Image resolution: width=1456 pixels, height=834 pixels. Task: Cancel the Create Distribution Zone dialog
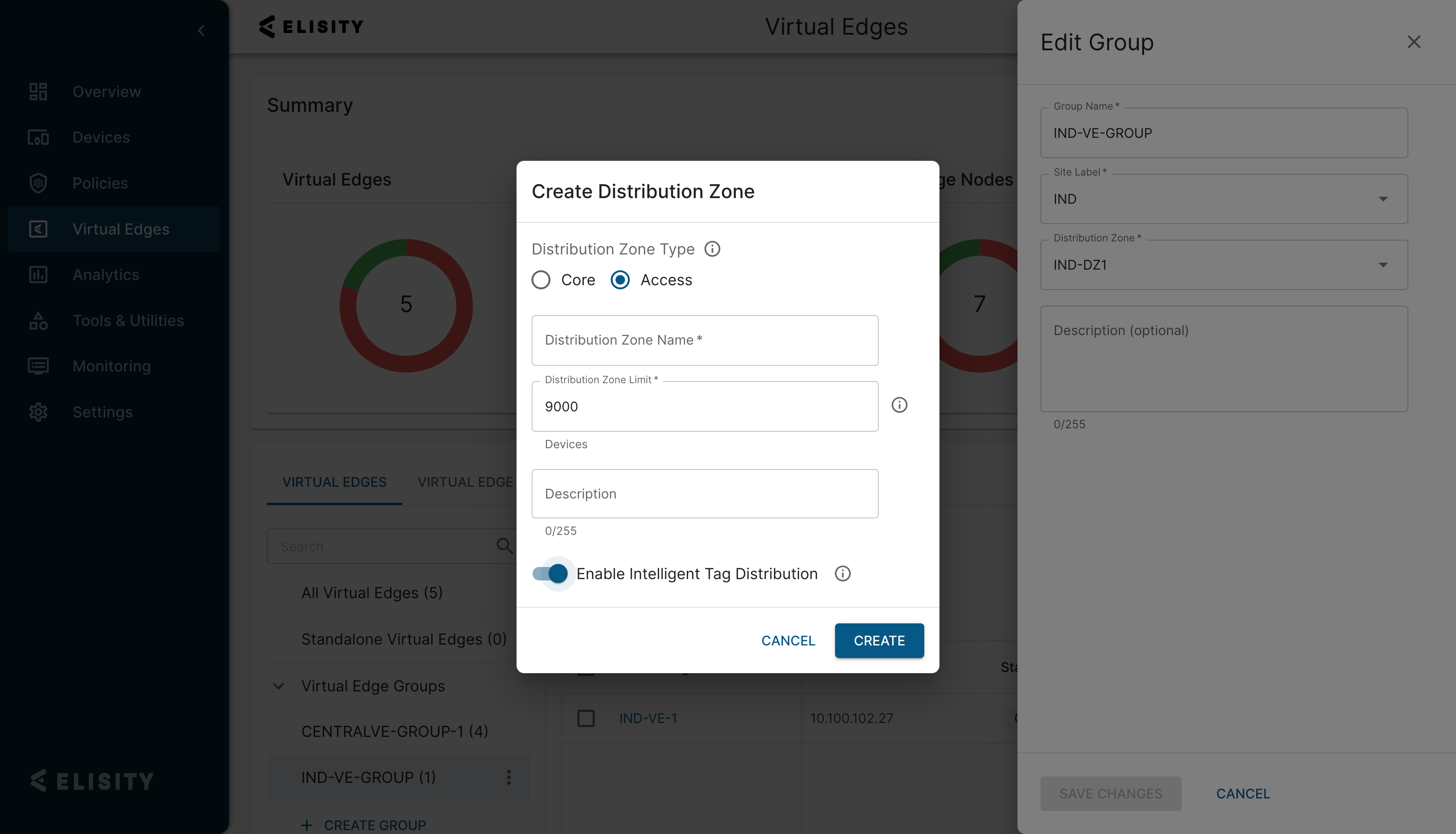click(788, 640)
